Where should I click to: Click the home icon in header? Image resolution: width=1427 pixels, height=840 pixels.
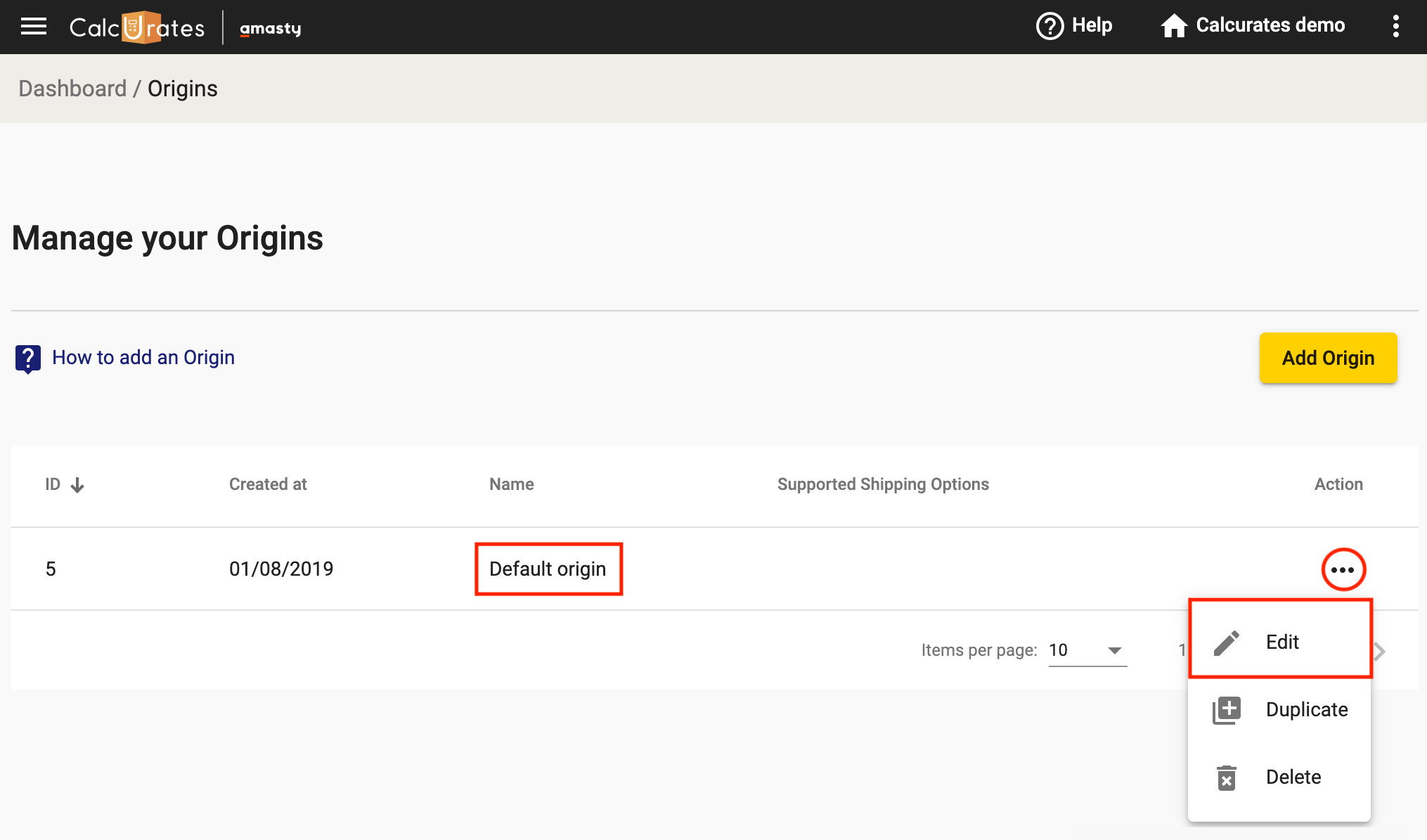click(x=1174, y=26)
